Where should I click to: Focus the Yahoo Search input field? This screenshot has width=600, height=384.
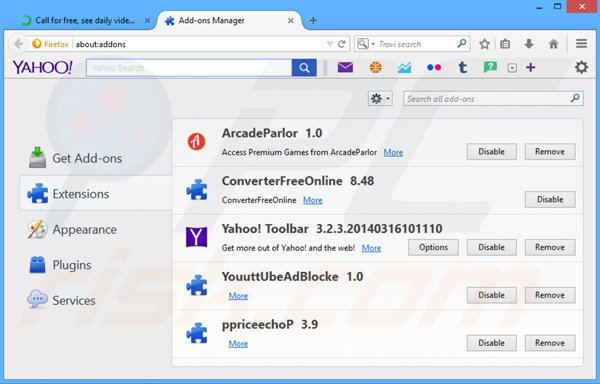click(x=189, y=68)
